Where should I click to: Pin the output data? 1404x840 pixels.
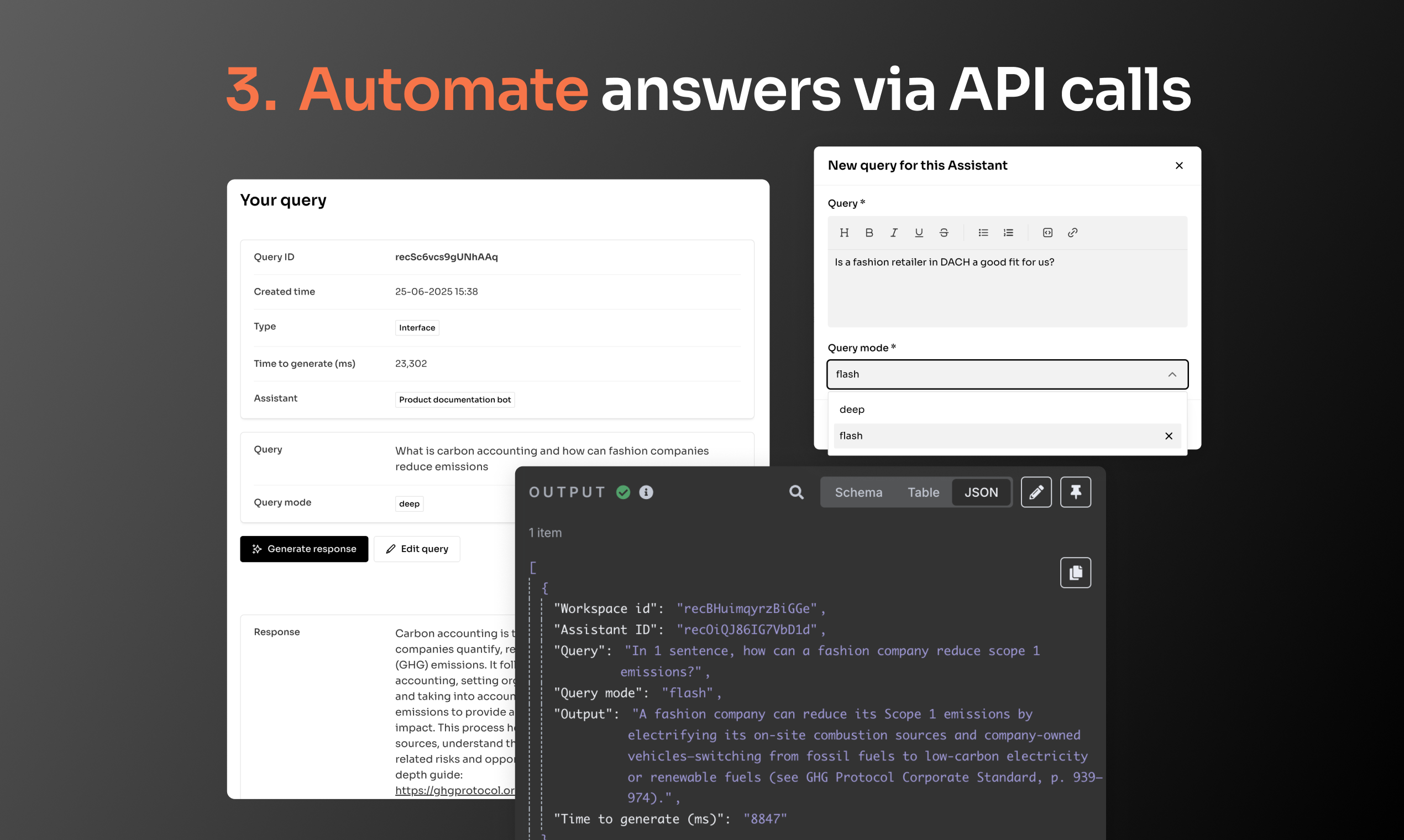coord(1075,492)
